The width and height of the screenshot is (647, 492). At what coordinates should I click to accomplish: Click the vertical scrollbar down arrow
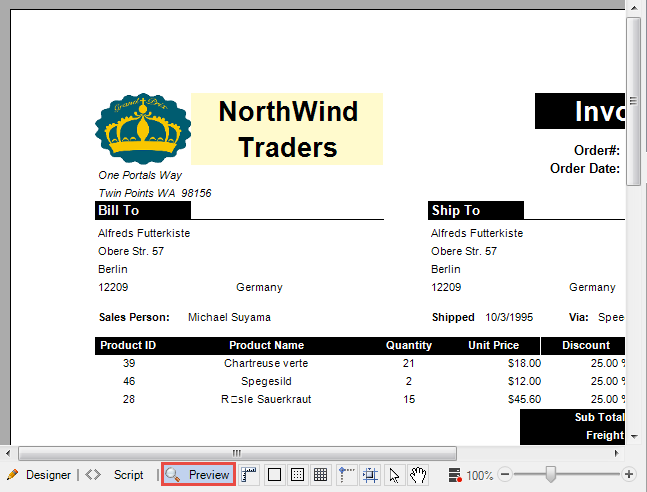pos(634,436)
